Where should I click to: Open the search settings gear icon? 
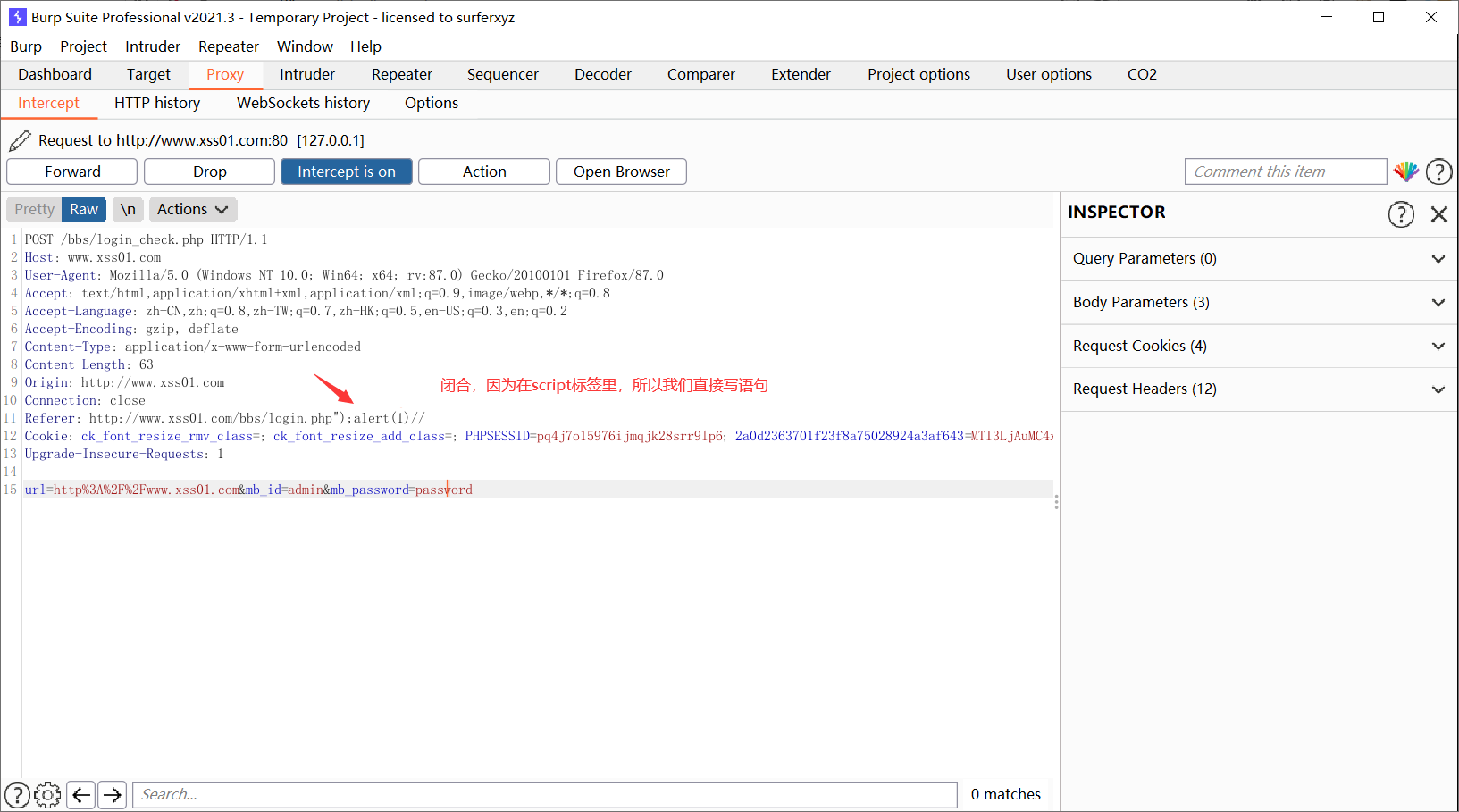click(x=47, y=795)
